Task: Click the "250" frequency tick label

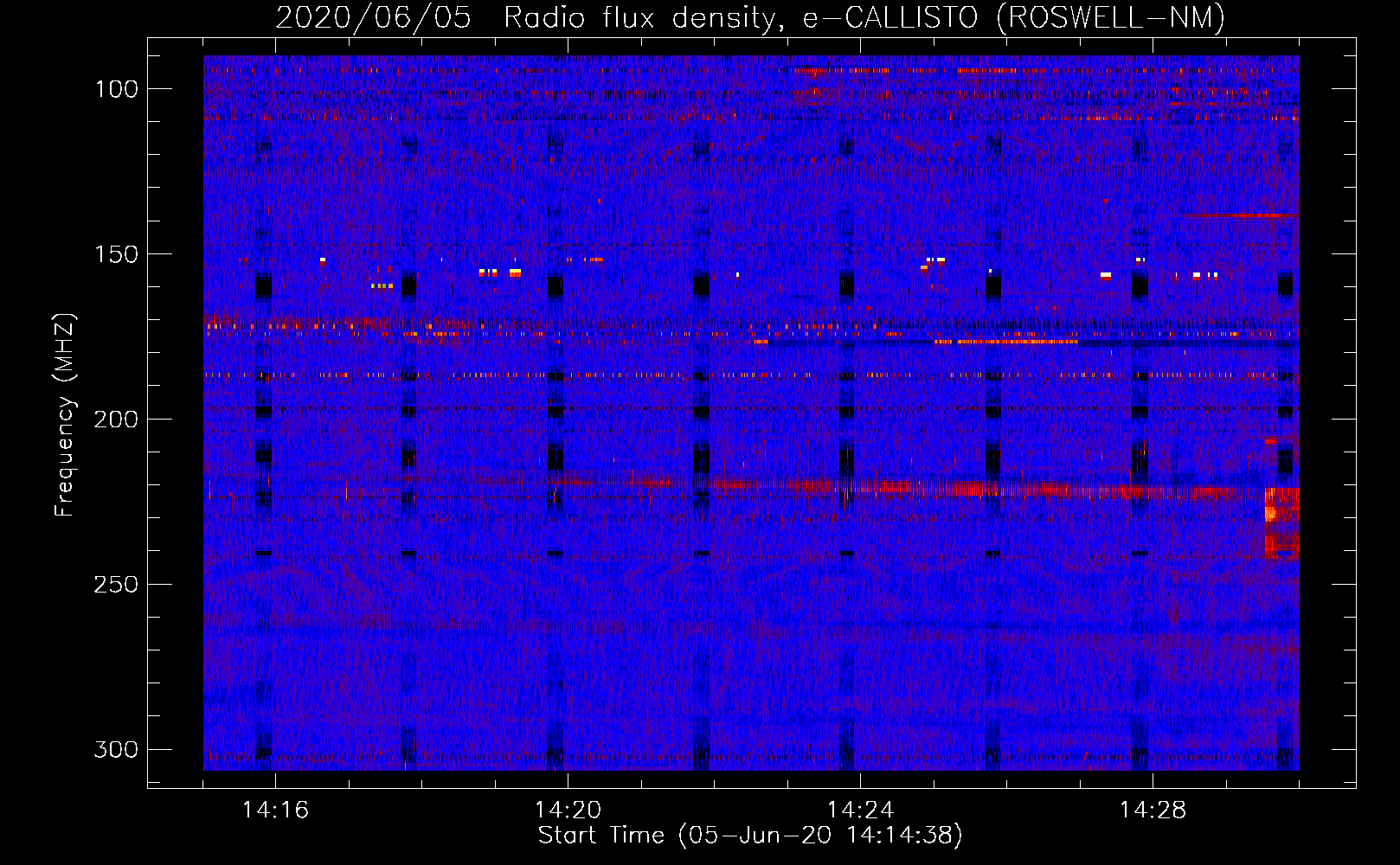Action: (x=117, y=585)
